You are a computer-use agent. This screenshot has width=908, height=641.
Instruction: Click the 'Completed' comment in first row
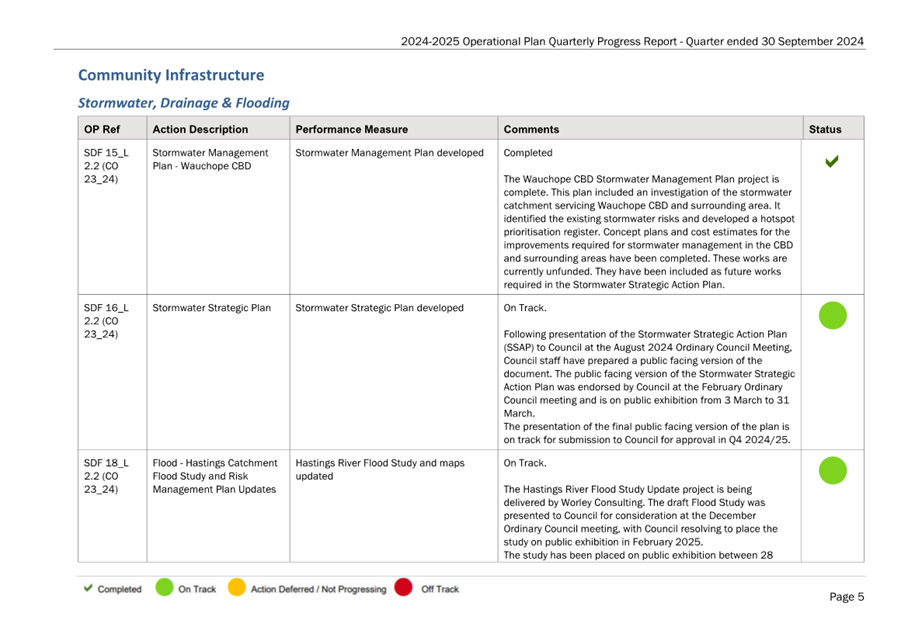click(x=528, y=153)
